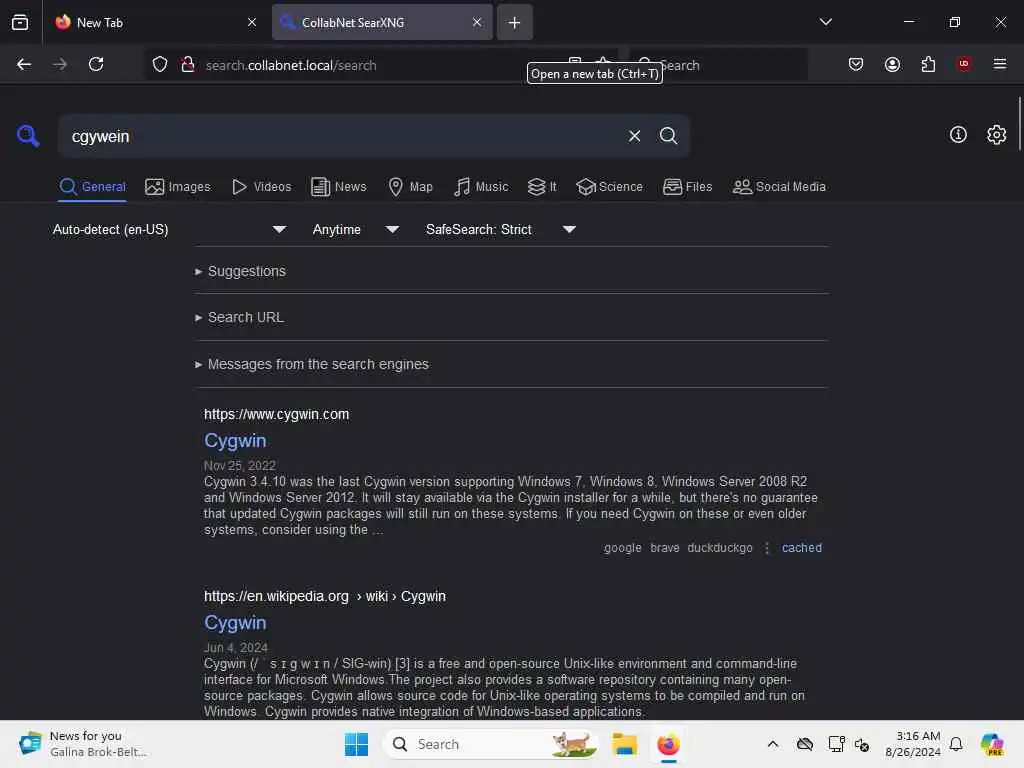This screenshot has height=768, width=1024.
Task: Select the Files search category
Action: [x=687, y=187]
